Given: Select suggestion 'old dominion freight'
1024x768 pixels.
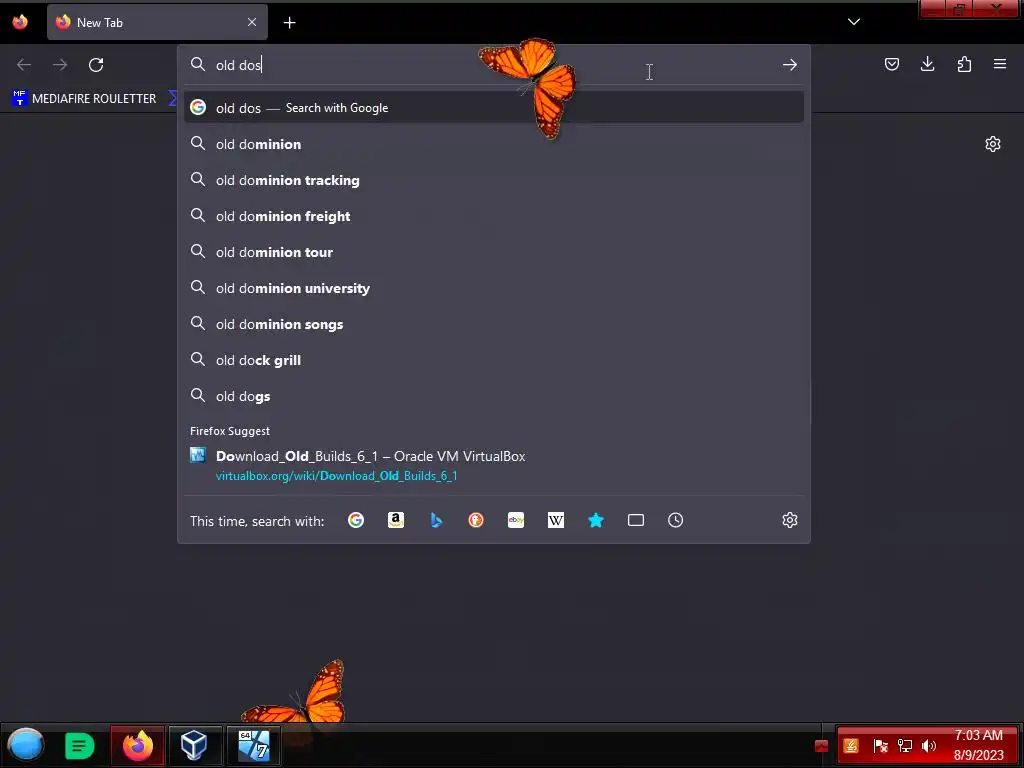Looking at the screenshot, I should (494, 216).
